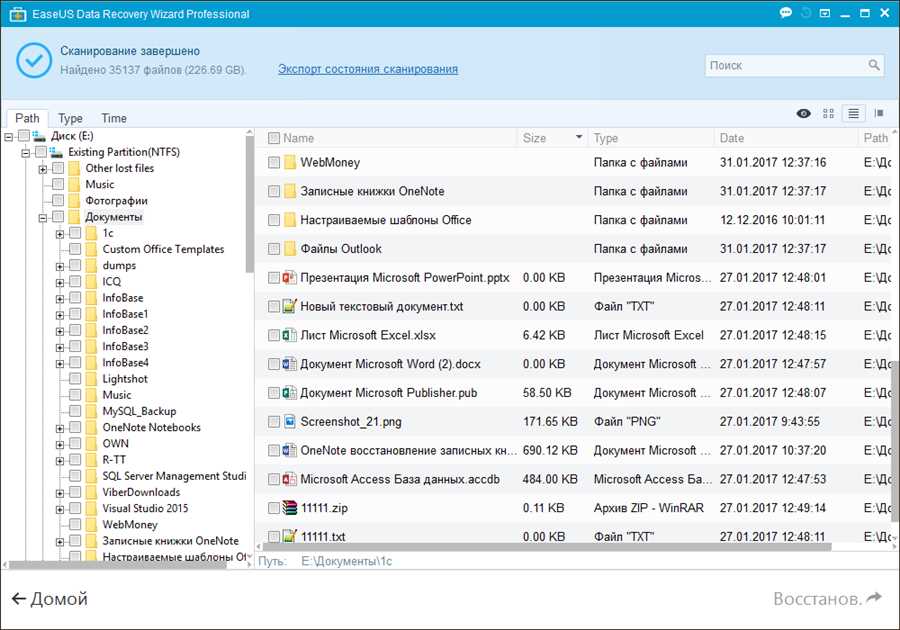Viewport: 900px width, 630px height.
Task: Click the Восстанов. recover button
Action: tap(827, 598)
